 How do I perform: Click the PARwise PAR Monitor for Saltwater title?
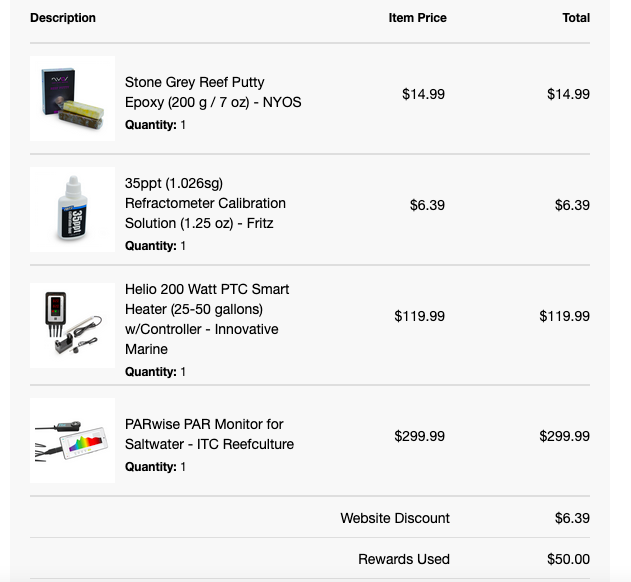coord(209,434)
